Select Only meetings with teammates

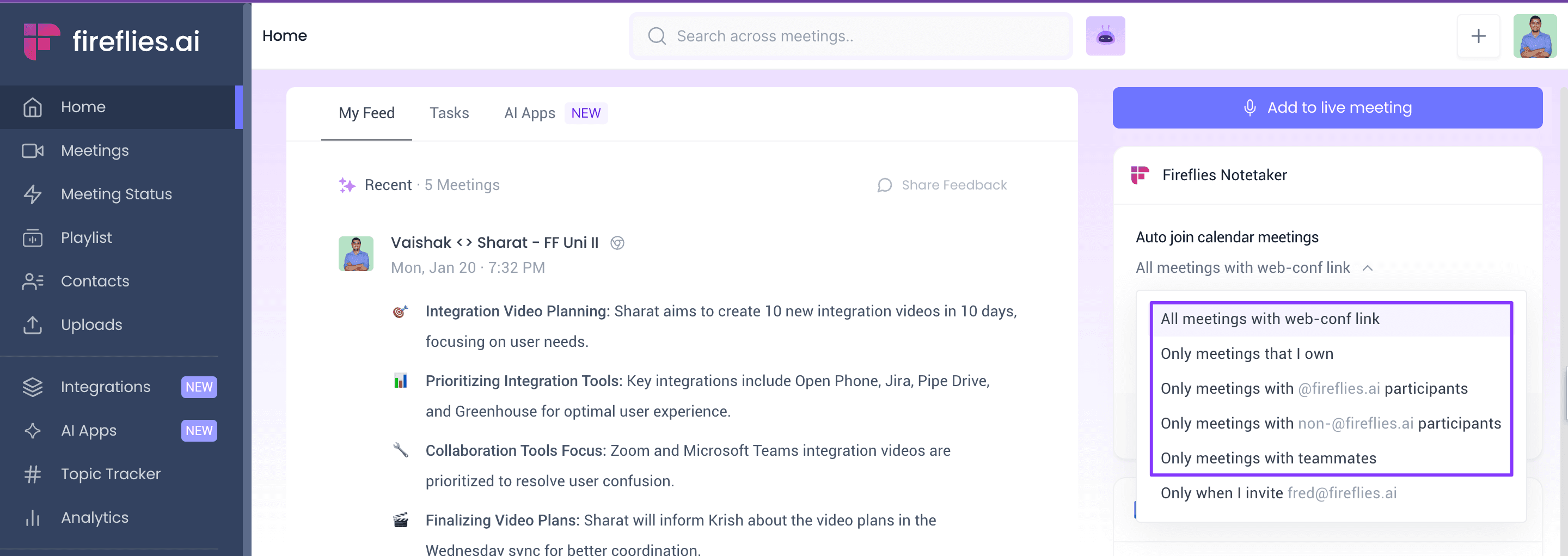(x=1331, y=458)
